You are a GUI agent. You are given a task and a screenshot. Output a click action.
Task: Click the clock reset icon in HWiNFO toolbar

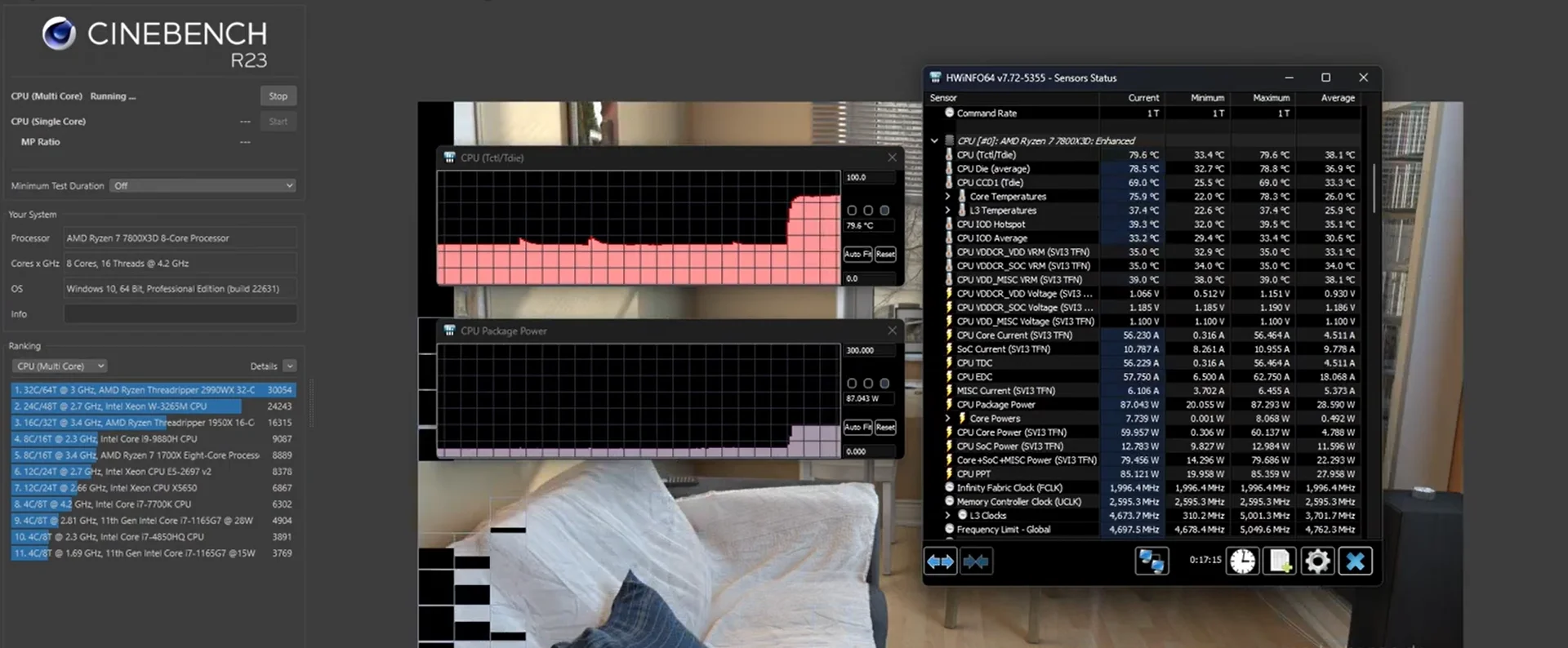(x=1242, y=561)
